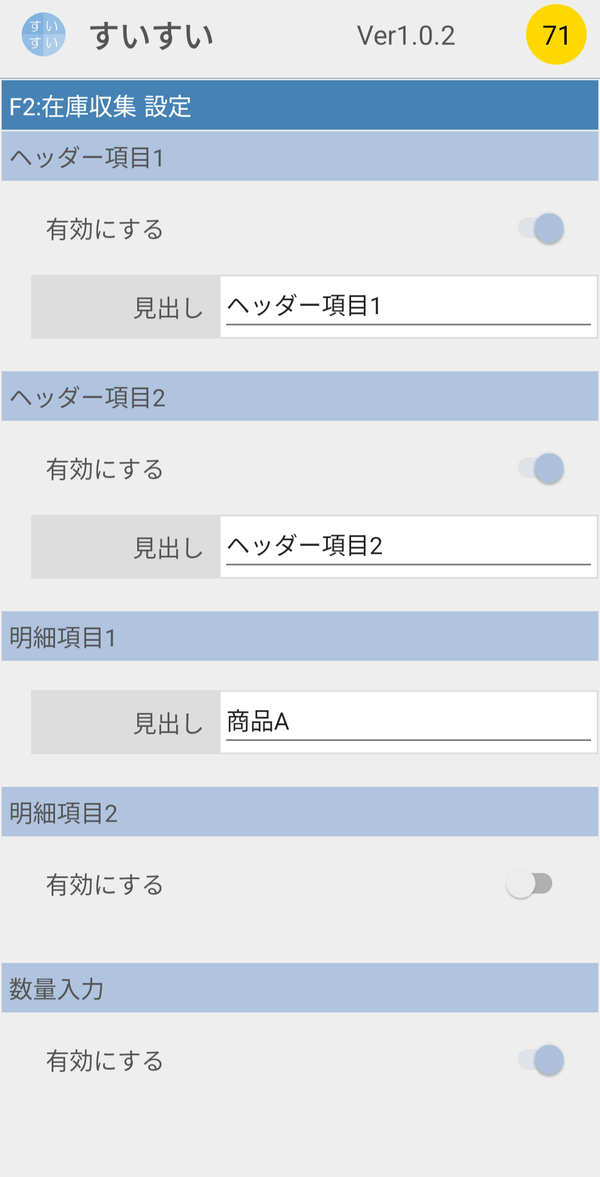Click 見出し label beside ヘッダー項目1 field

[x=168, y=307]
